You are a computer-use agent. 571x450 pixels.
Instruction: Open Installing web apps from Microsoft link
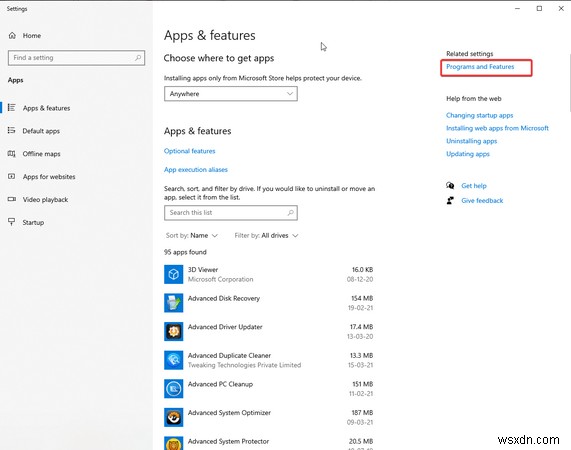coord(497,128)
